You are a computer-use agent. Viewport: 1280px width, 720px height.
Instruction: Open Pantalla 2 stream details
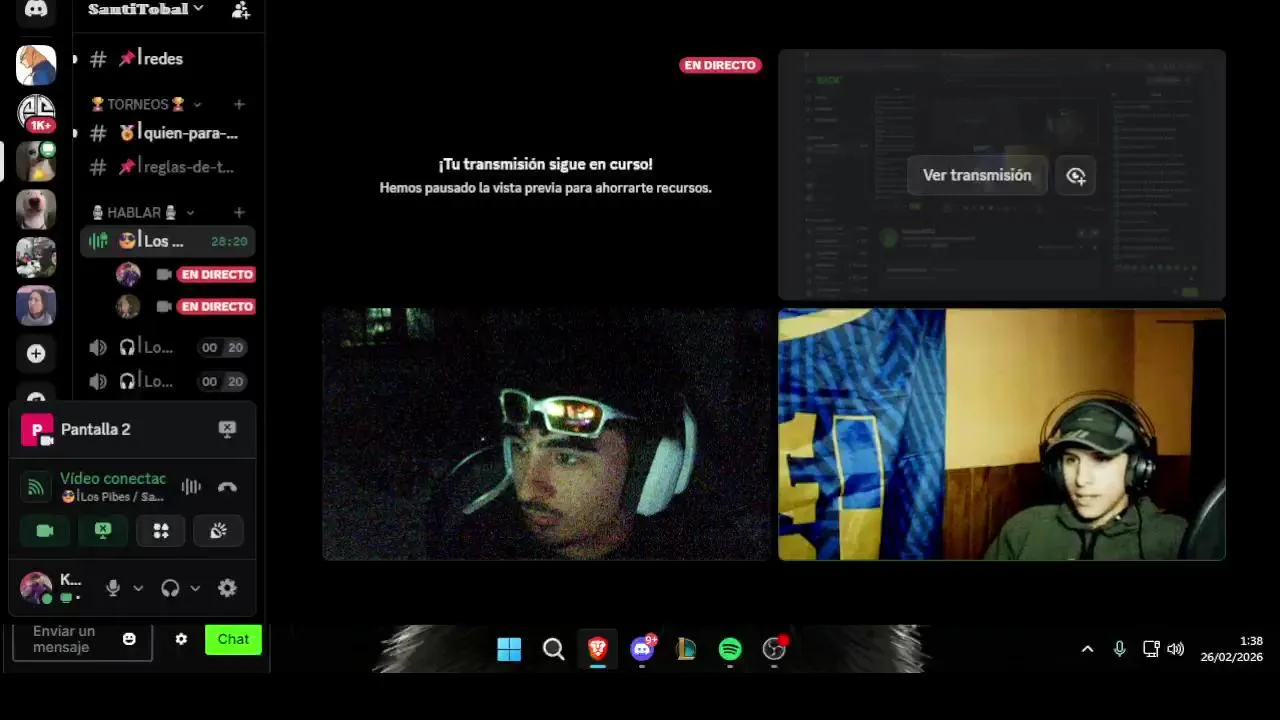[96, 429]
